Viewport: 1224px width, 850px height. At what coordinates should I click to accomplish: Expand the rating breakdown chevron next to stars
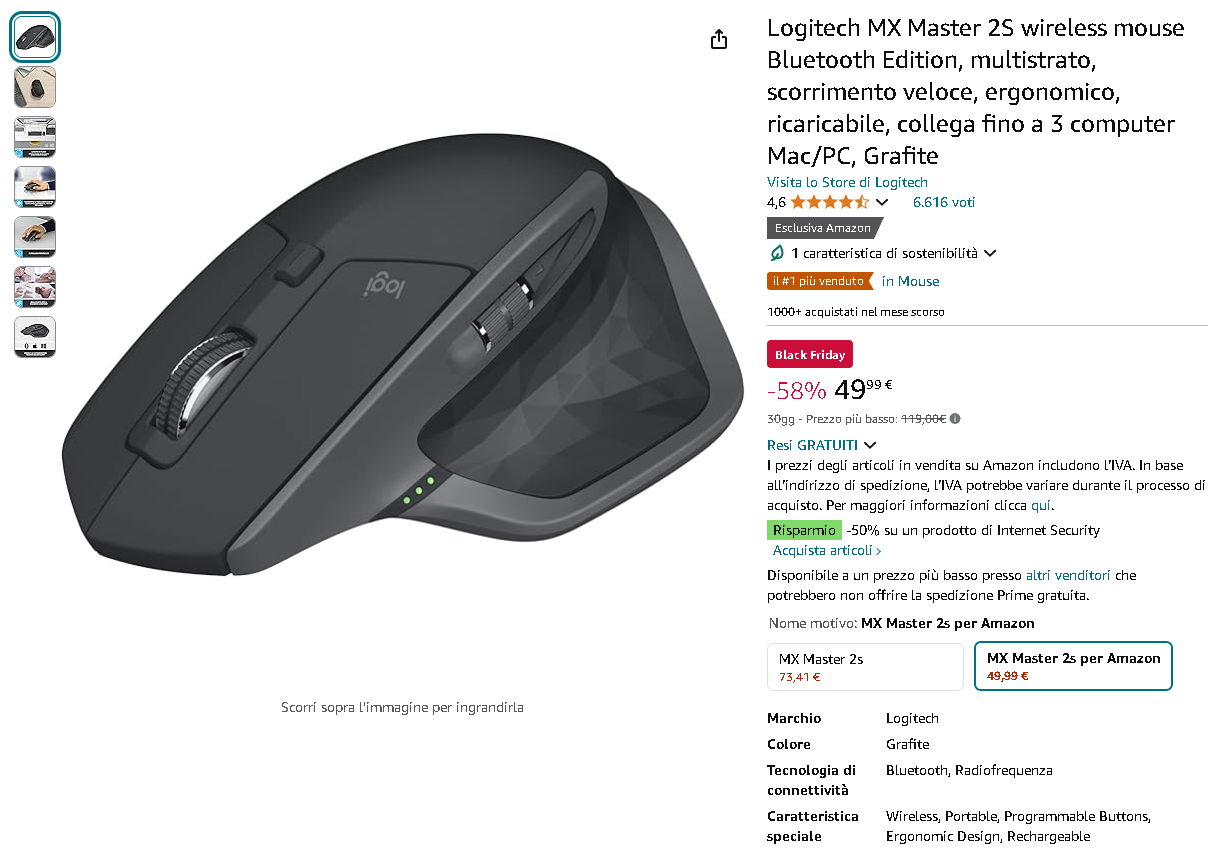[x=881, y=202]
